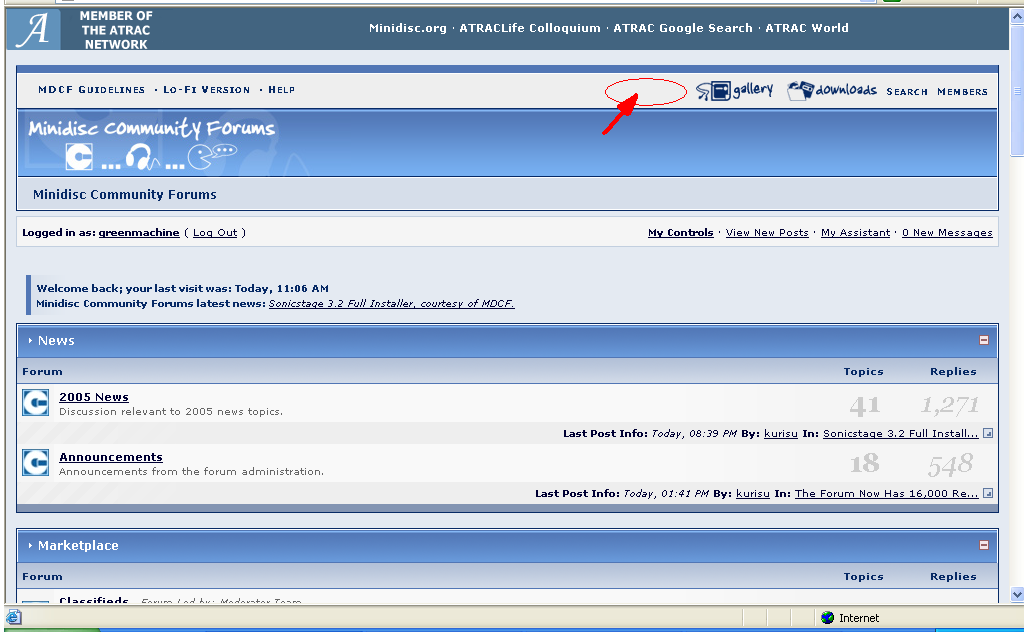Click View New Posts
Image resolution: width=1024 pixels, height=640 pixels.
(767, 232)
